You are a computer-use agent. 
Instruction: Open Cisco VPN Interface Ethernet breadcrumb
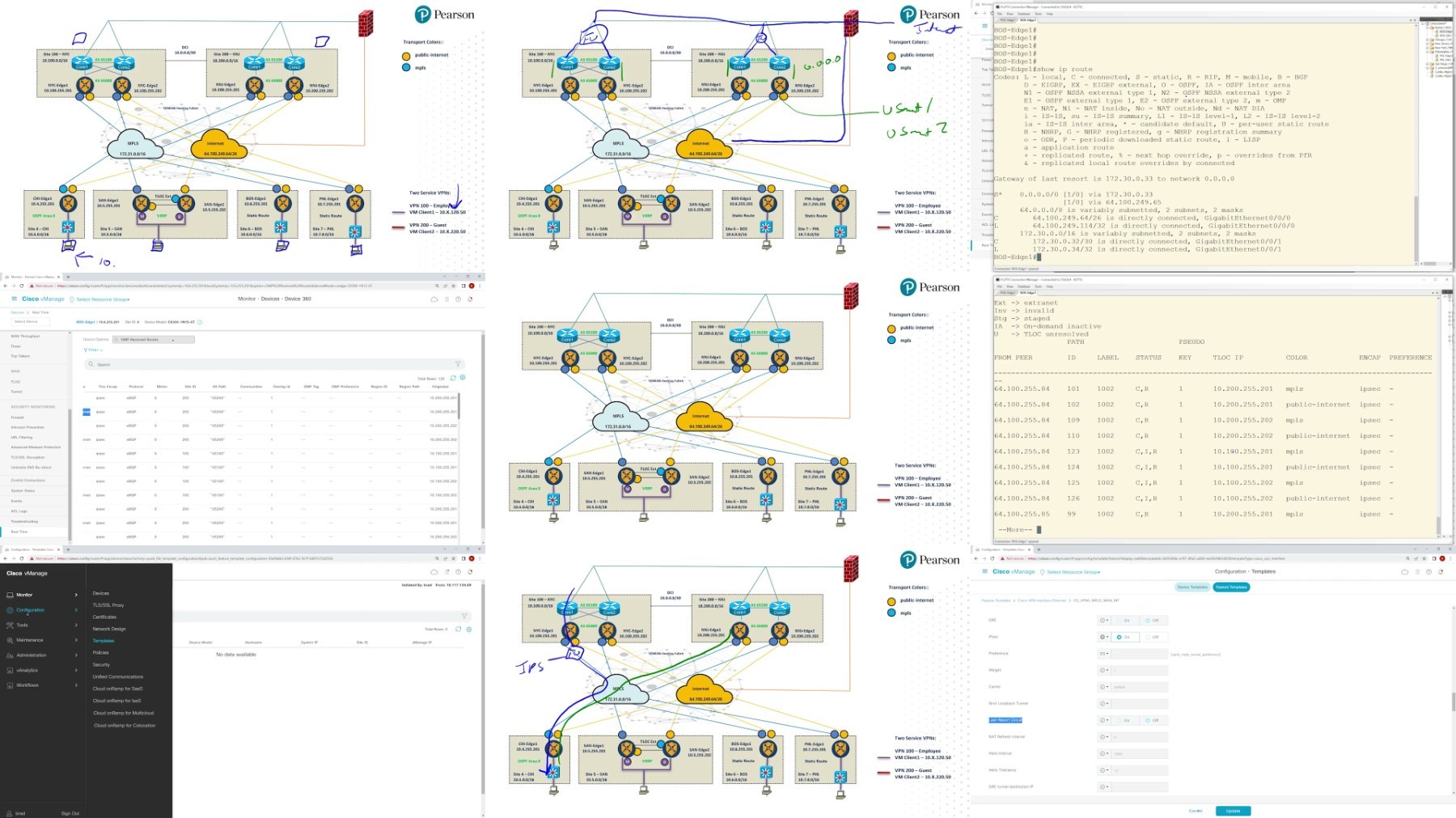tap(1042, 600)
